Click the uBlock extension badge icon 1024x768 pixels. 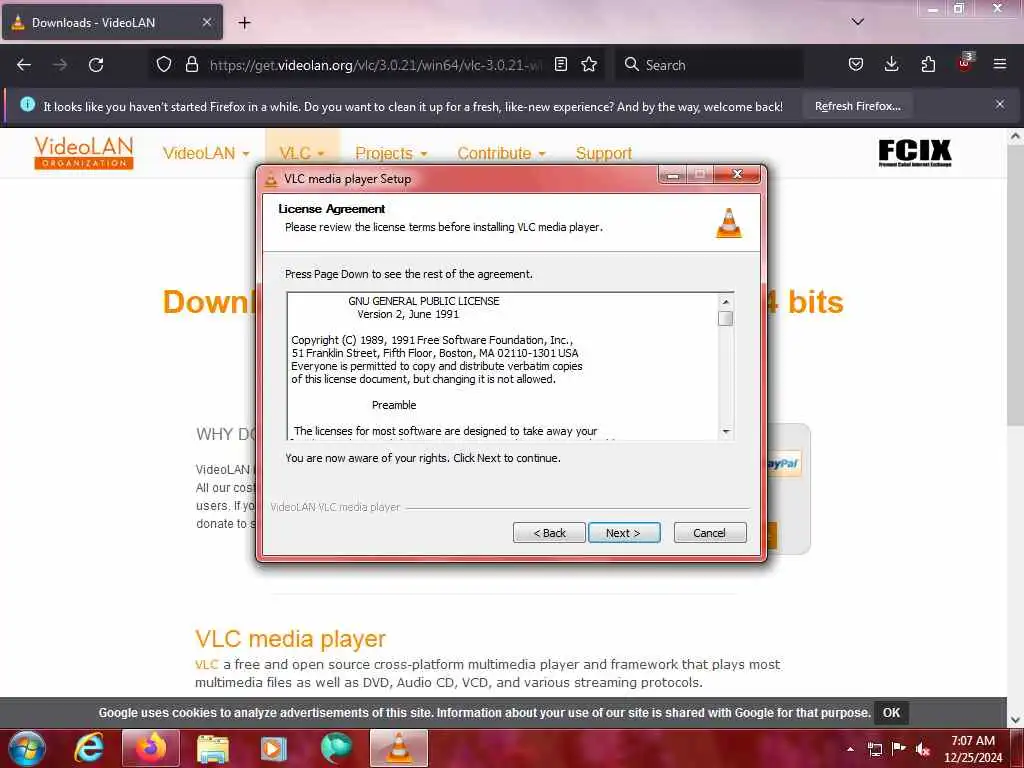965,63
